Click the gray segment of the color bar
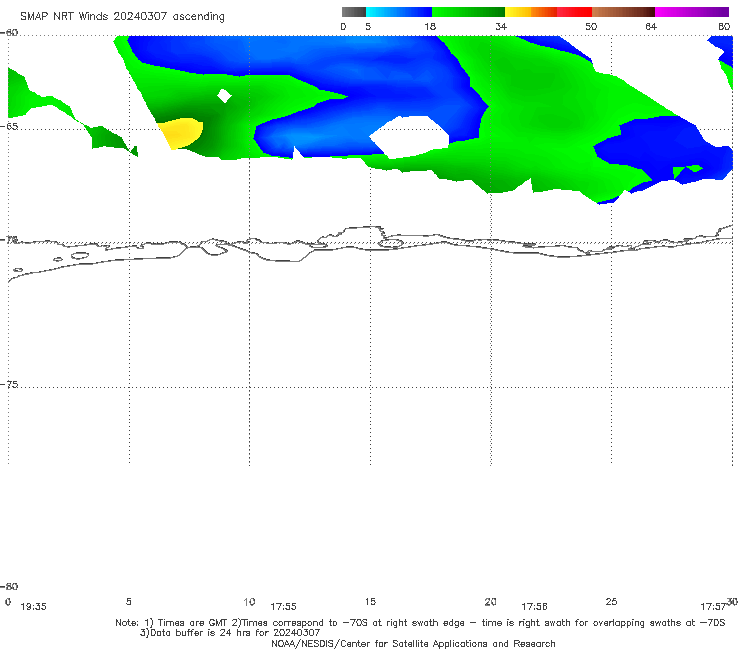This screenshot has height=650, width=740. click(354, 12)
